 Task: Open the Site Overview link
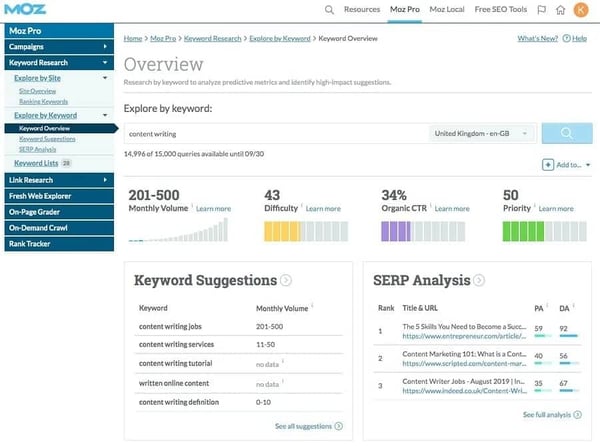pos(38,91)
